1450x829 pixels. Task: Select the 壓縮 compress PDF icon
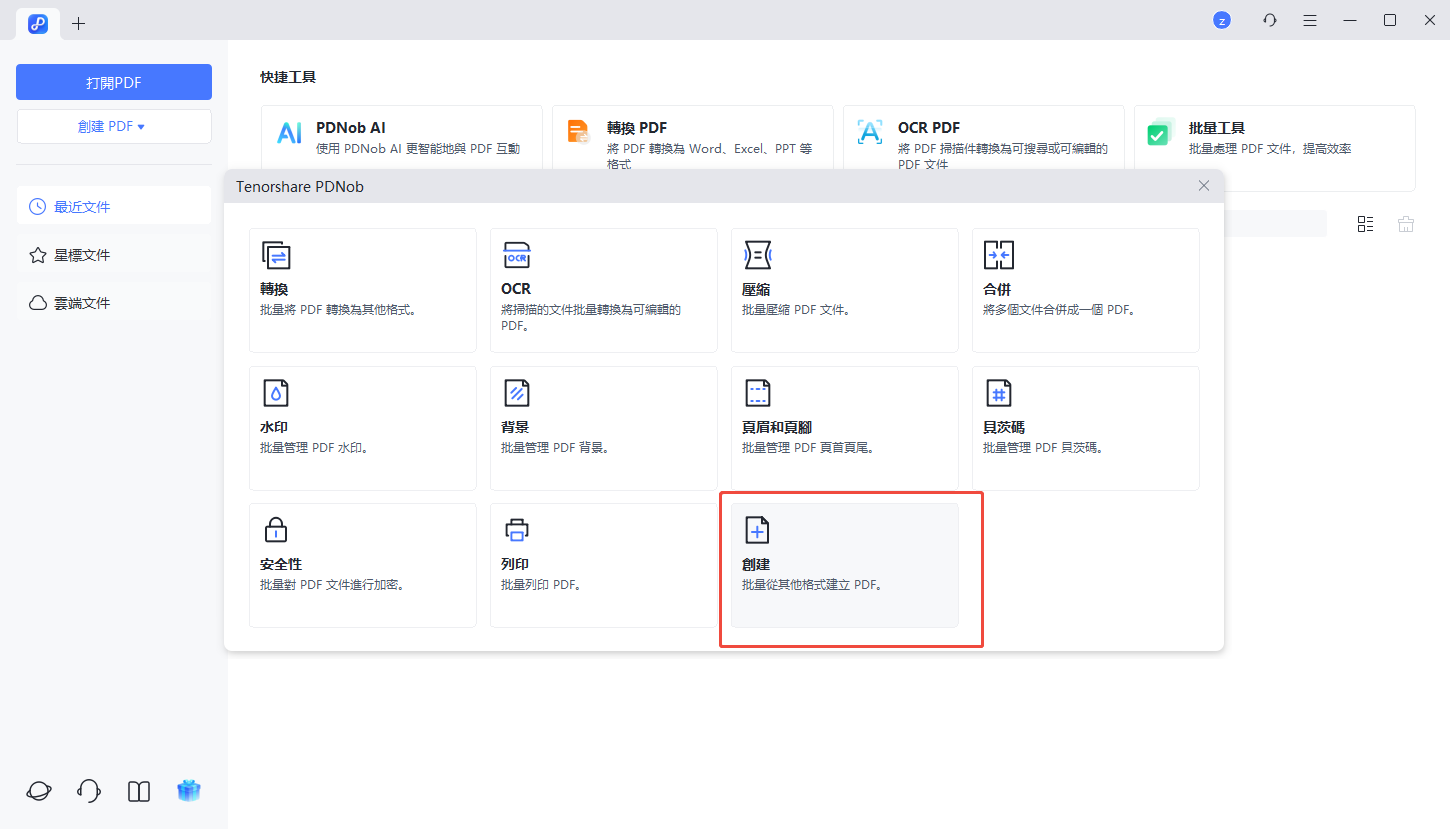[757, 256]
